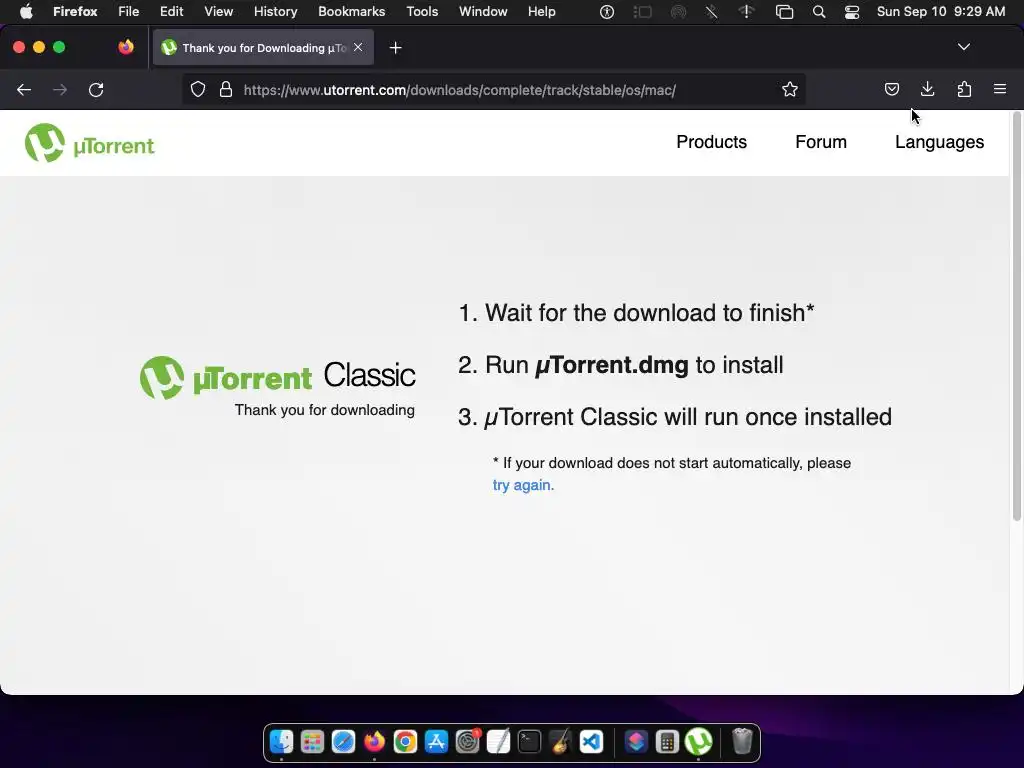This screenshot has width=1024, height=768.
Task: Click the Screen Mirroring menu bar icon
Action: (784, 12)
